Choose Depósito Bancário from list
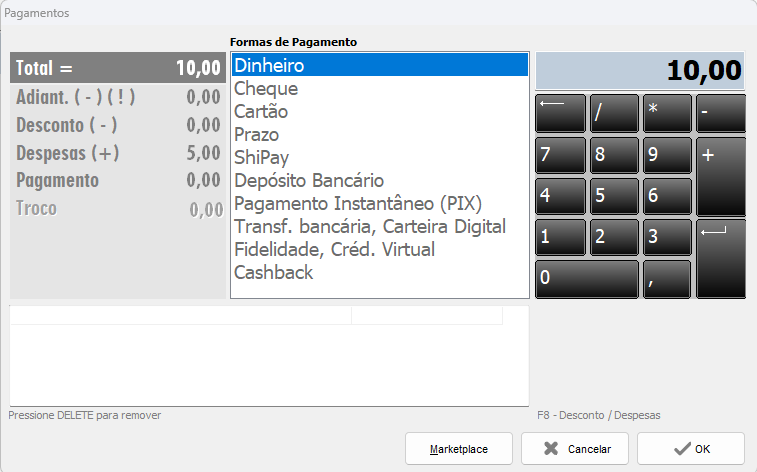The height and width of the screenshot is (472, 757). click(x=308, y=181)
